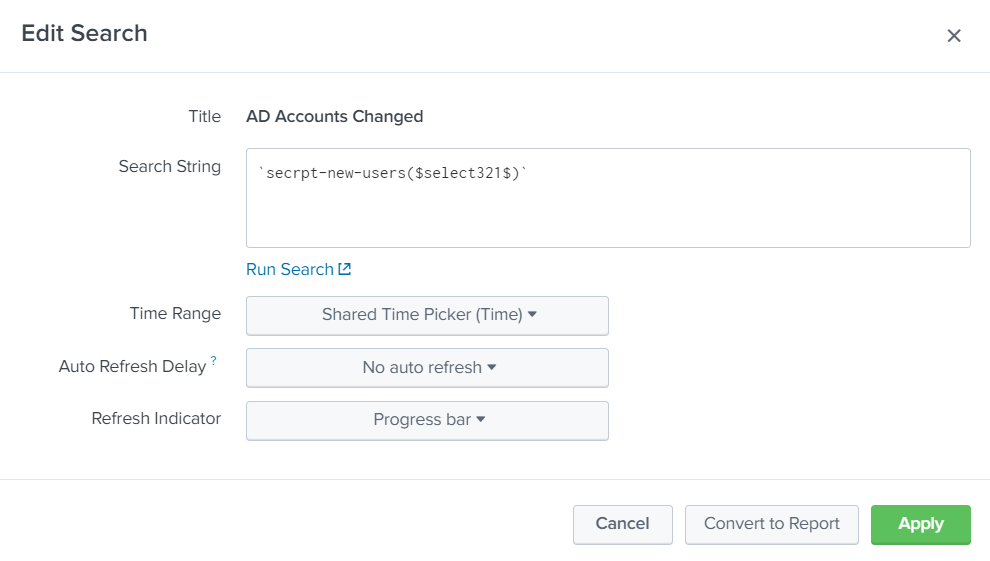Open the Run Search link
990x561 pixels.
290,269
